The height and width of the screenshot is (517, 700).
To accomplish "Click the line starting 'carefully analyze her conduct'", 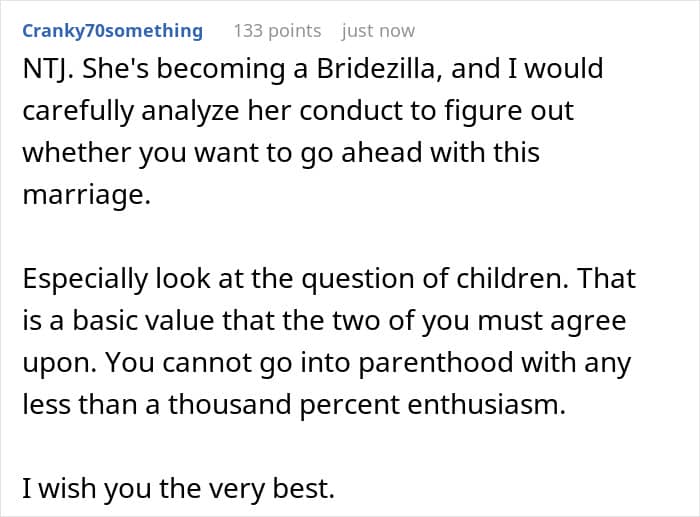I will click(298, 110).
